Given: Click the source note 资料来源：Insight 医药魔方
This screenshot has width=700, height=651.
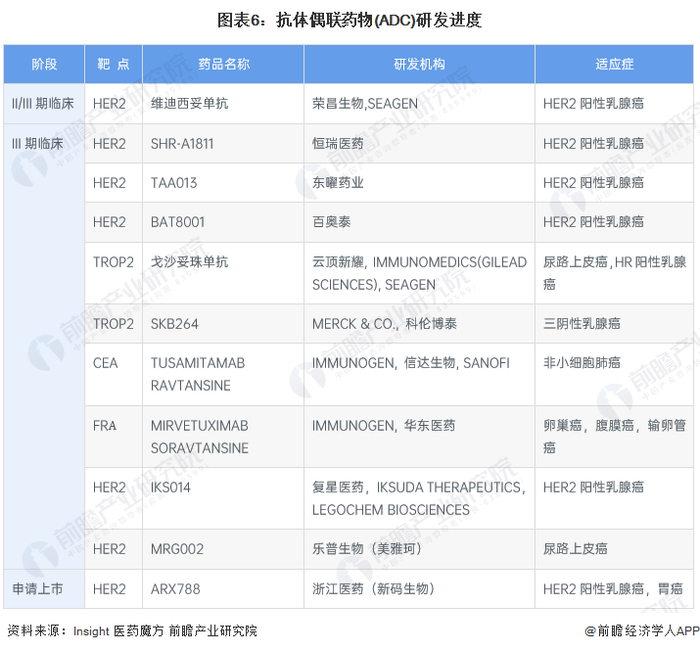Looking at the screenshot, I should click(x=132, y=631).
